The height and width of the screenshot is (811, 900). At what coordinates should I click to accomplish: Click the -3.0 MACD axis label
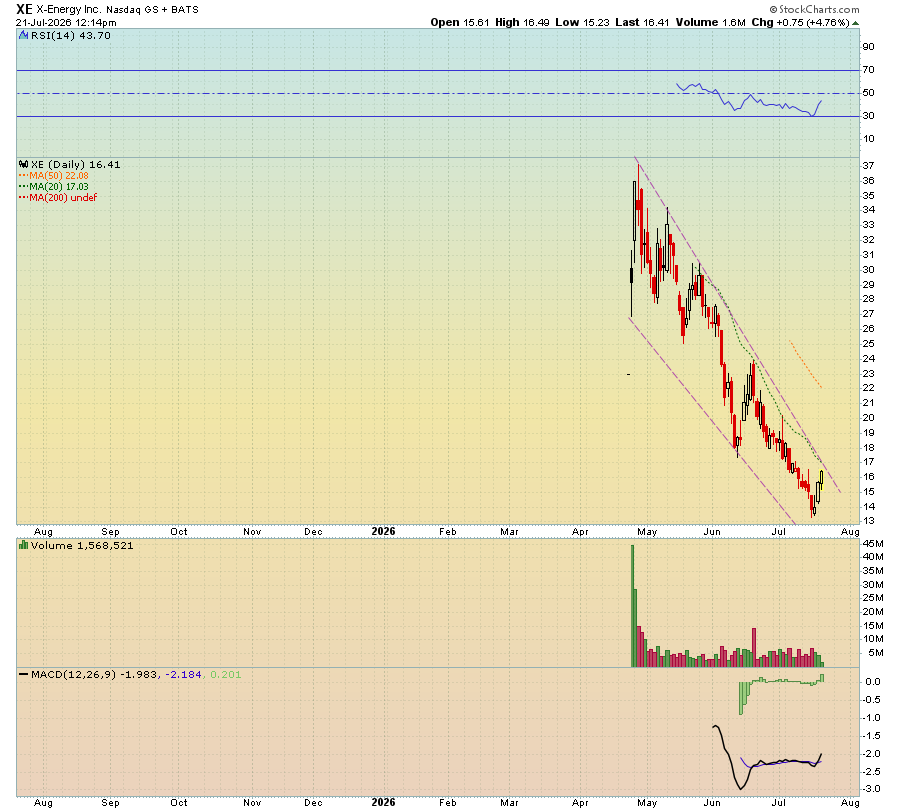coord(872,789)
